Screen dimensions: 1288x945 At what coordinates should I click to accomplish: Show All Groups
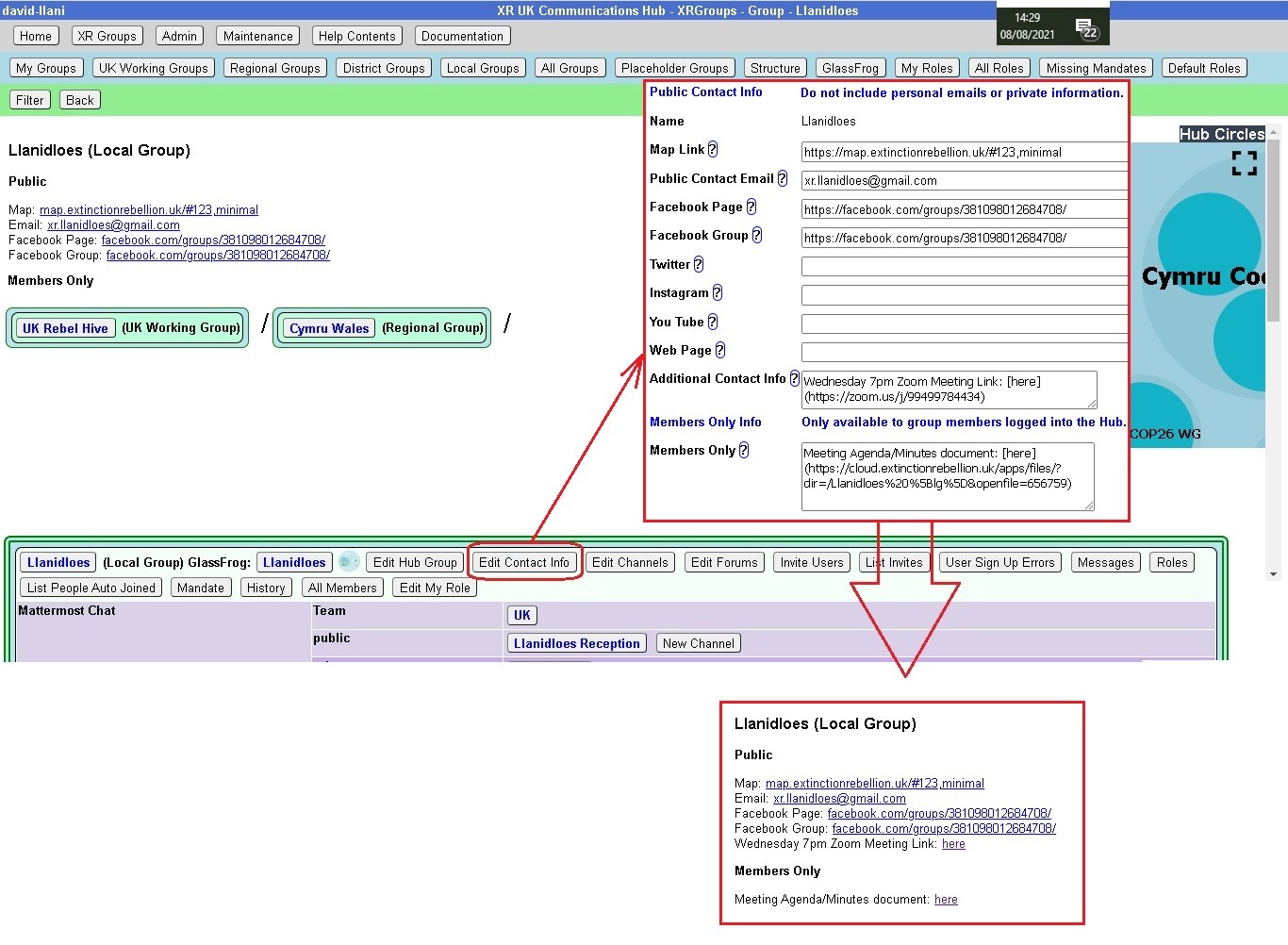tap(570, 68)
